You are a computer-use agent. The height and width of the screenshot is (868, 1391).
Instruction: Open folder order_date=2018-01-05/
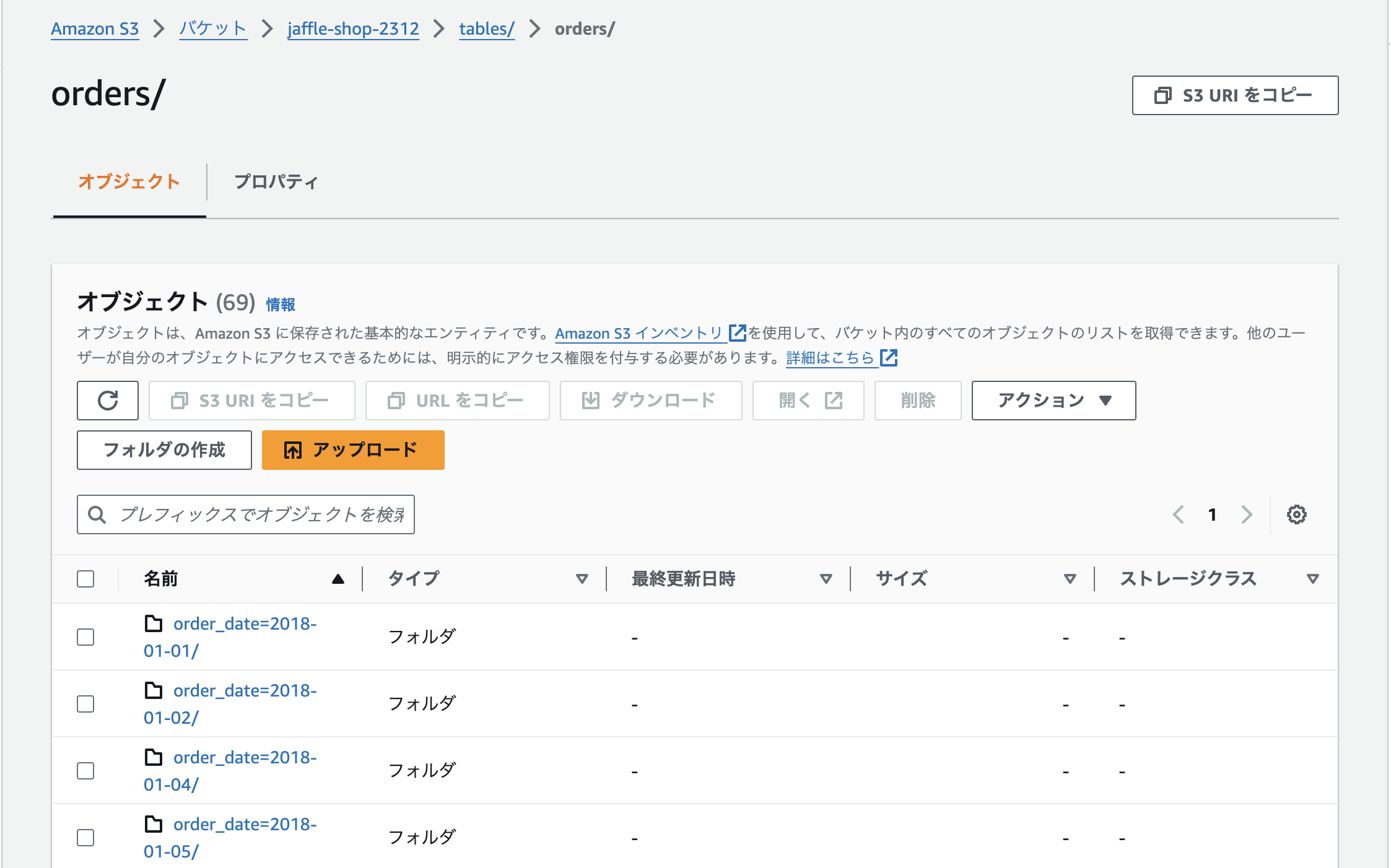tap(230, 838)
